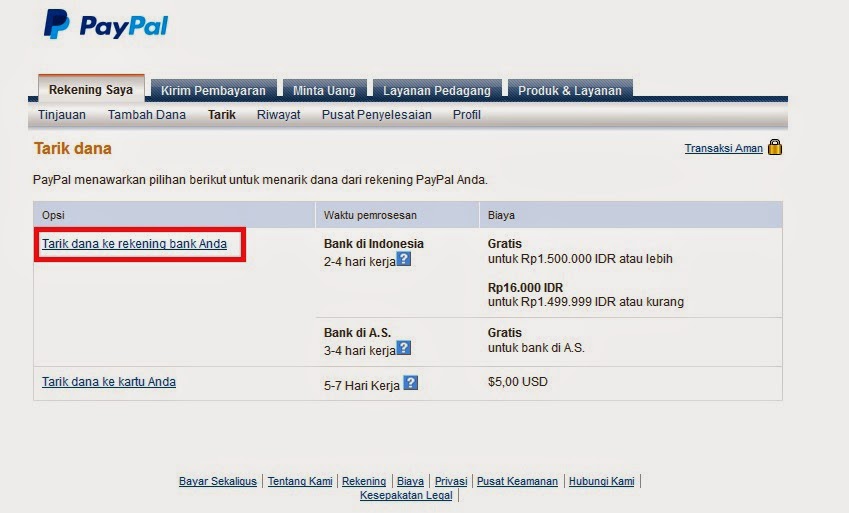Go to the Layanan Pedagang tab

pos(437,90)
